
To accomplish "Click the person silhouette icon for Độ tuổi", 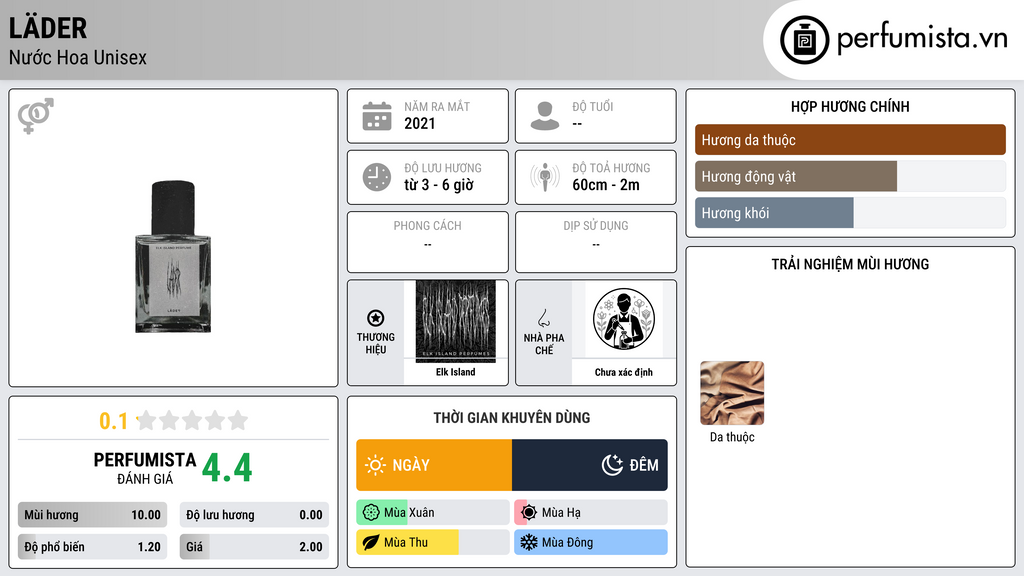I will coord(545,116).
